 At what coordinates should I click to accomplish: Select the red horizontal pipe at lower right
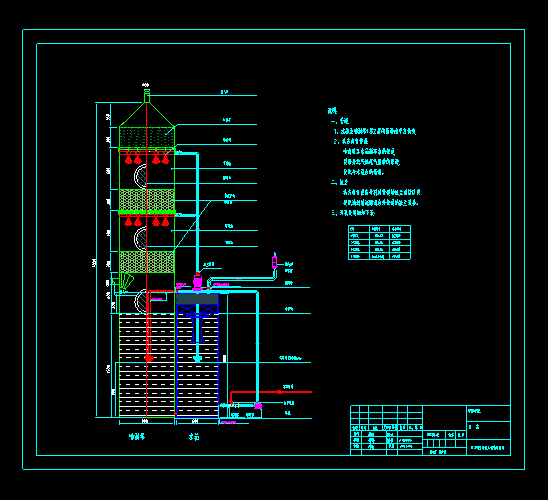[x=271, y=392]
